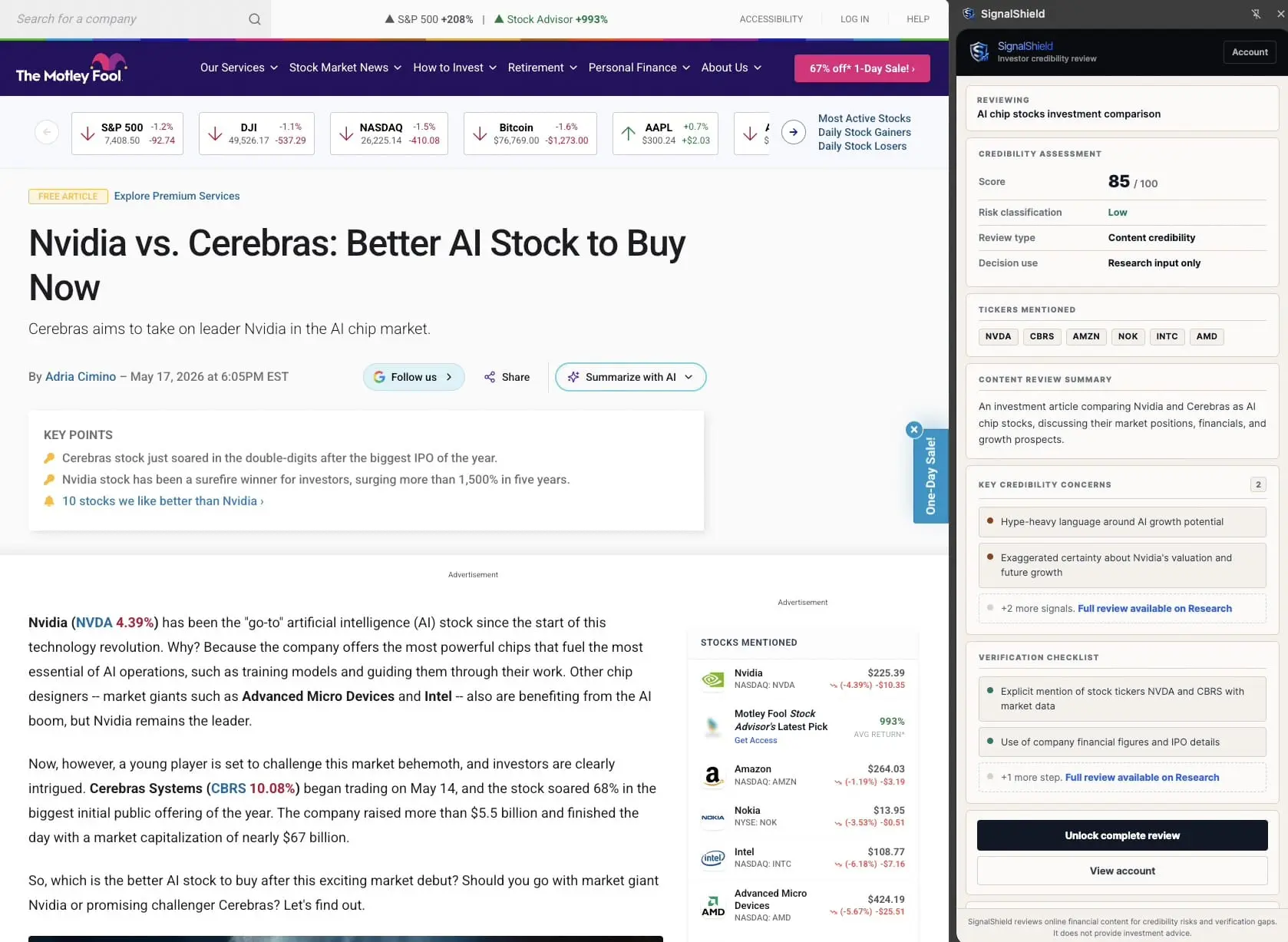The height and width of the screenshot is (942, 1288).
Task: Open Most Active Stocks link
Action: (864, 118)
